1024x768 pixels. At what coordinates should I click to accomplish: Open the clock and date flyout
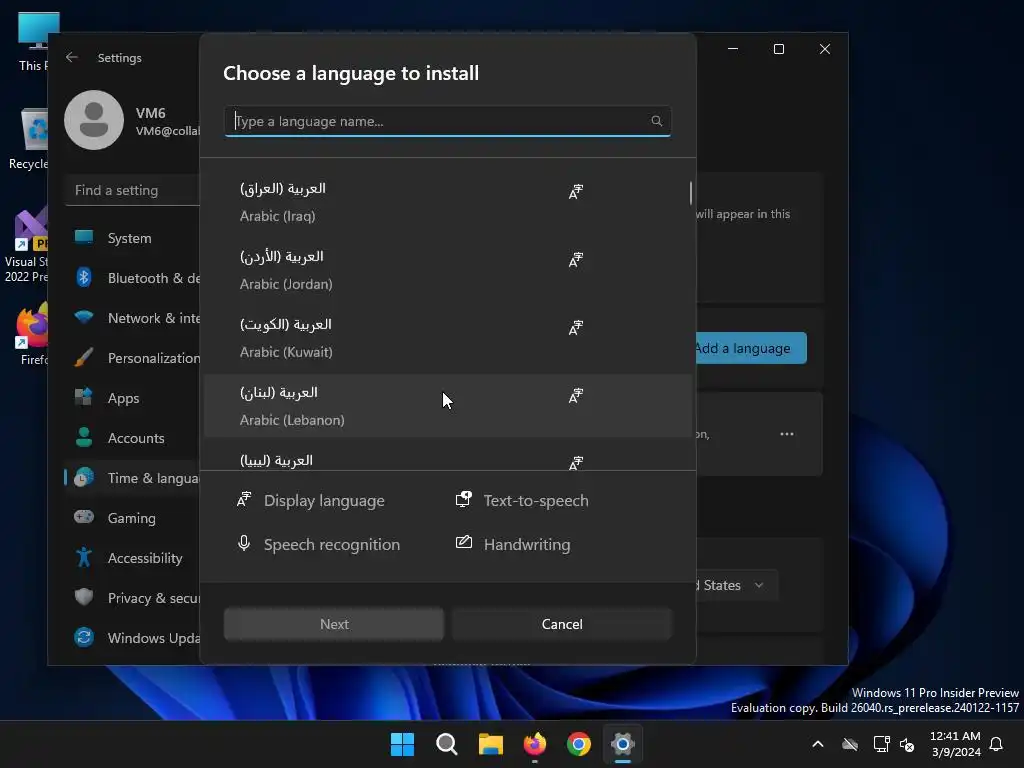[955, 744]
